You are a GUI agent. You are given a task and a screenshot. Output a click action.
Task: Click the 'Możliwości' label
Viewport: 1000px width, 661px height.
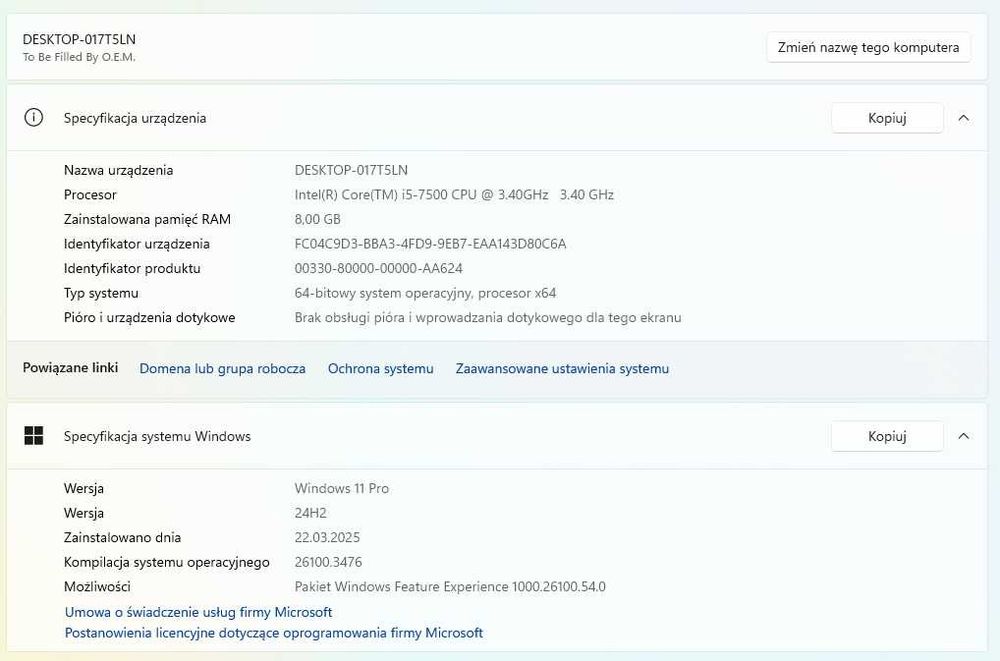[x=97, y=587]
